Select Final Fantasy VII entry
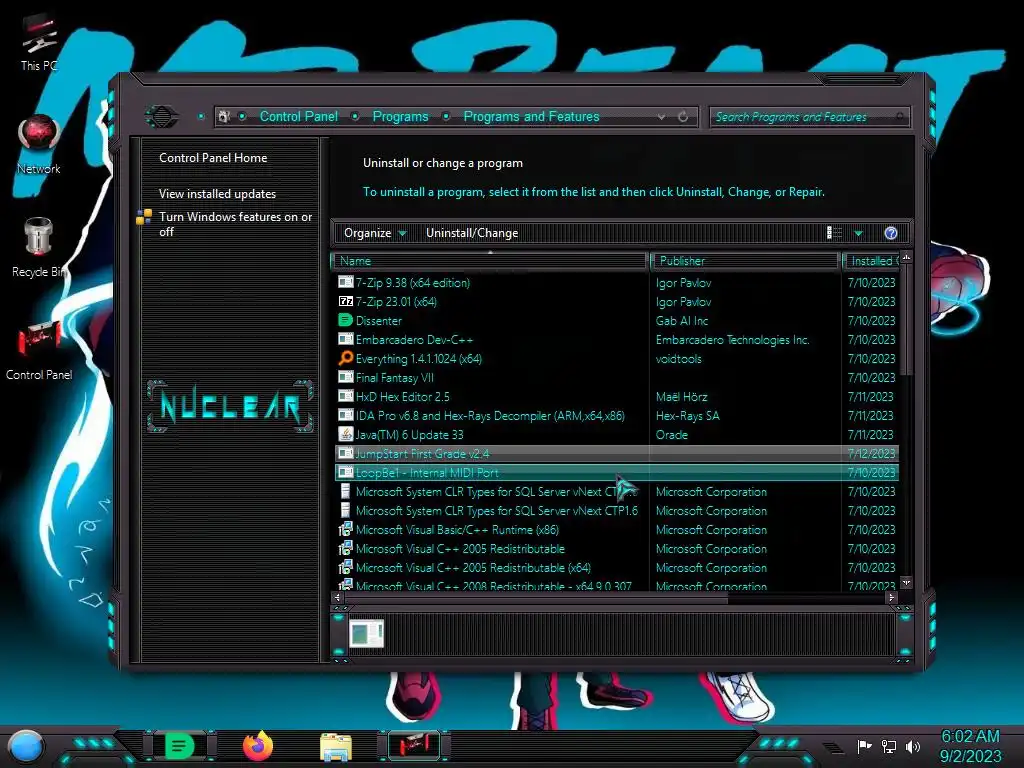1024x768 pixels. (x=616, y=377)
